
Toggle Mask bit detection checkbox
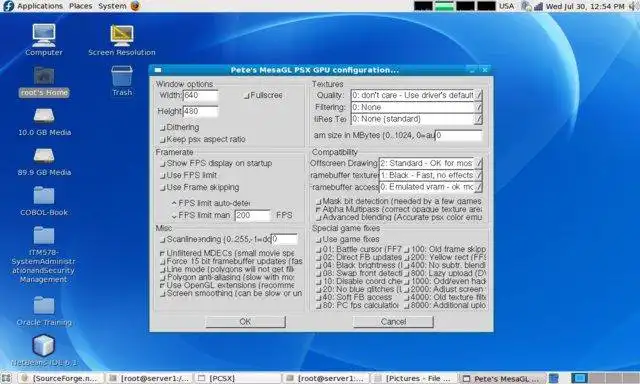point(318,202)
